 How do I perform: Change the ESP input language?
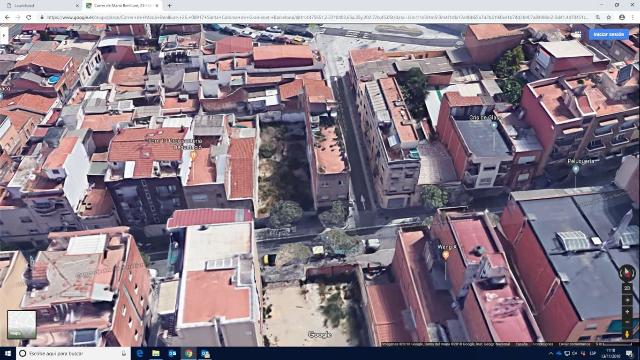click(x=593, y=353)
